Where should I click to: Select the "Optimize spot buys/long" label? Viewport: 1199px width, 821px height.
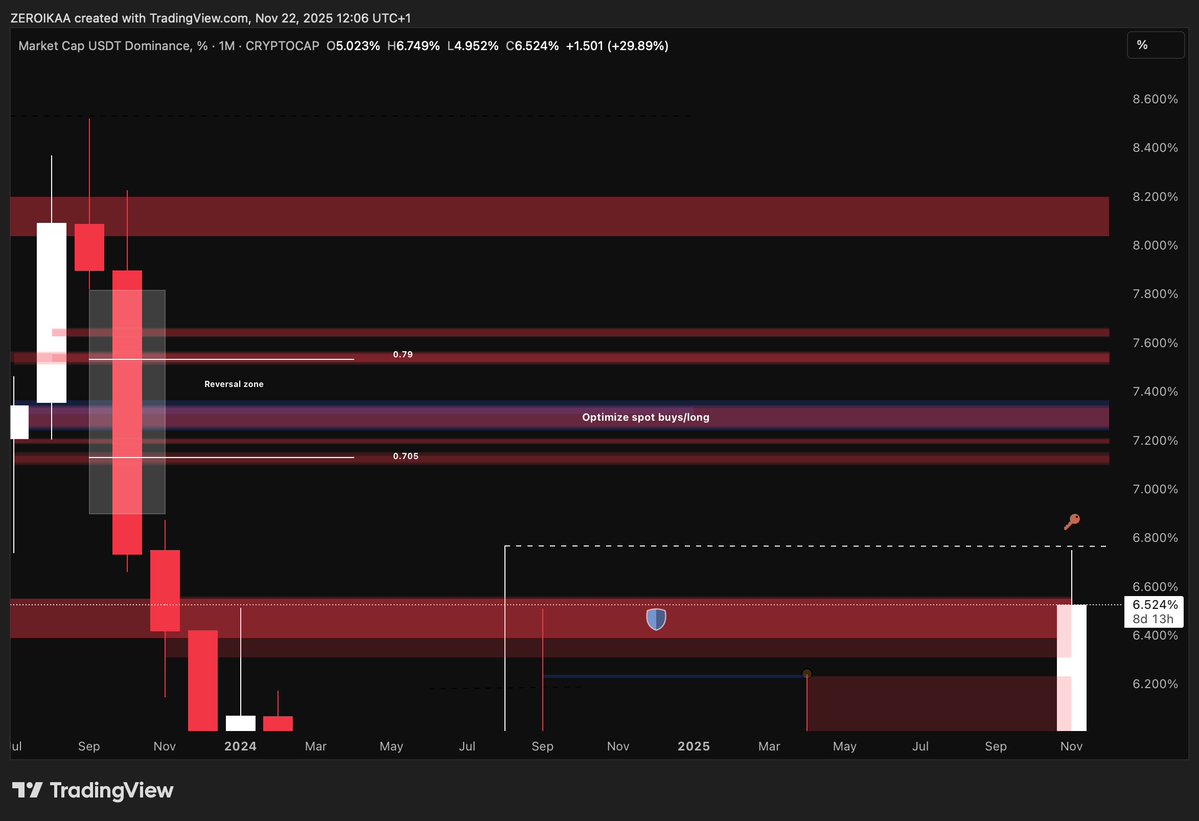(645, 417)
